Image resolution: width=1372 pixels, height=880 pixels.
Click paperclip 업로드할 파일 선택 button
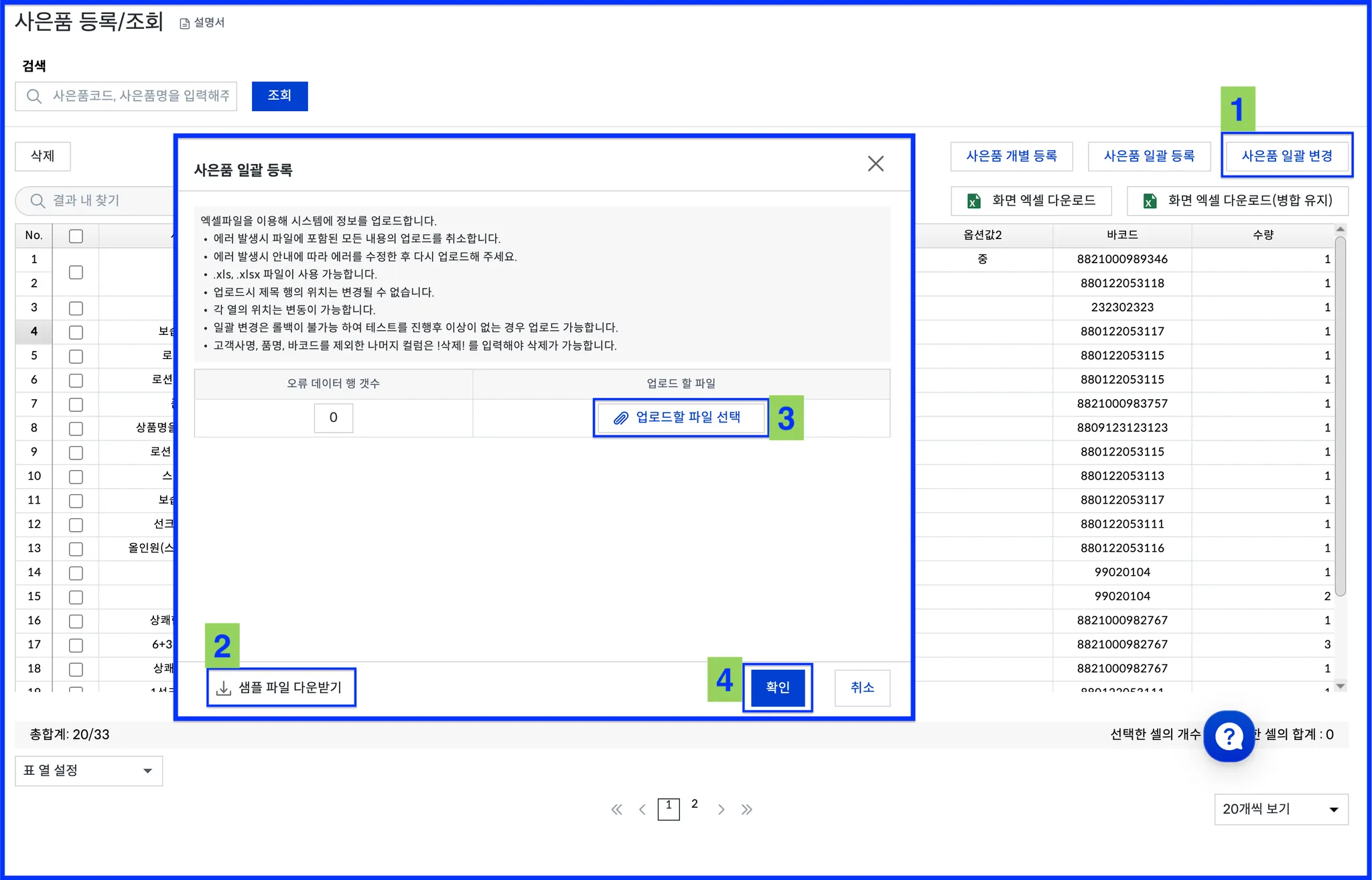pyautogui.click(x=681, y=417)
